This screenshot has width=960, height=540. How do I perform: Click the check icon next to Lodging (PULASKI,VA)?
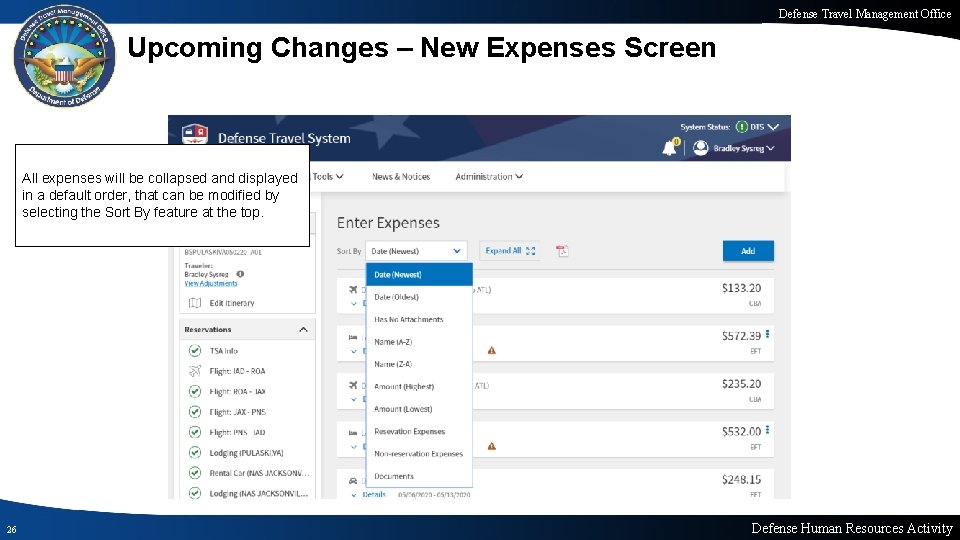click(x=195, y=452)
